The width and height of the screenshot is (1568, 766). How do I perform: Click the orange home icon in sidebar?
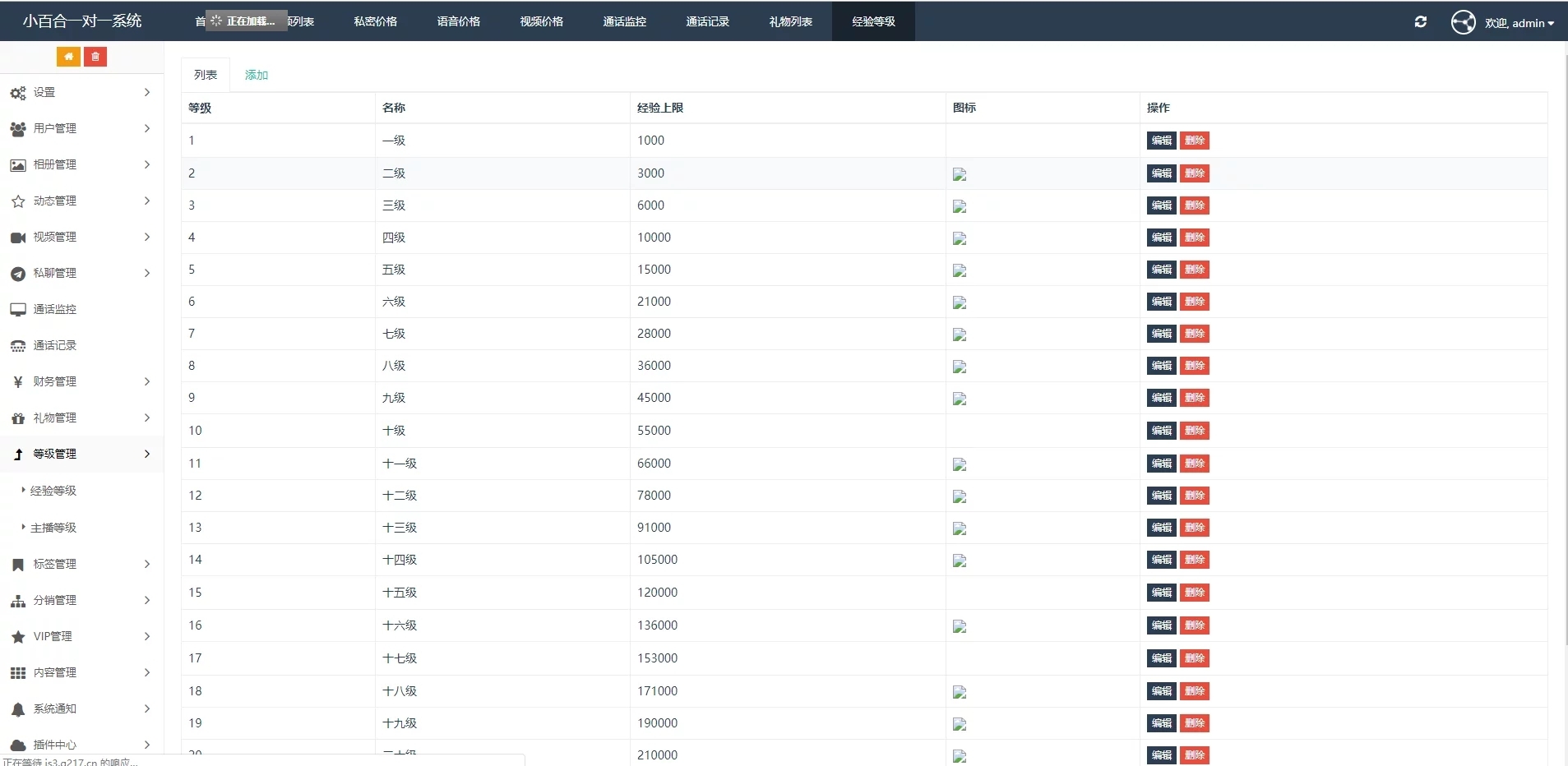click(x=68, y=57)
